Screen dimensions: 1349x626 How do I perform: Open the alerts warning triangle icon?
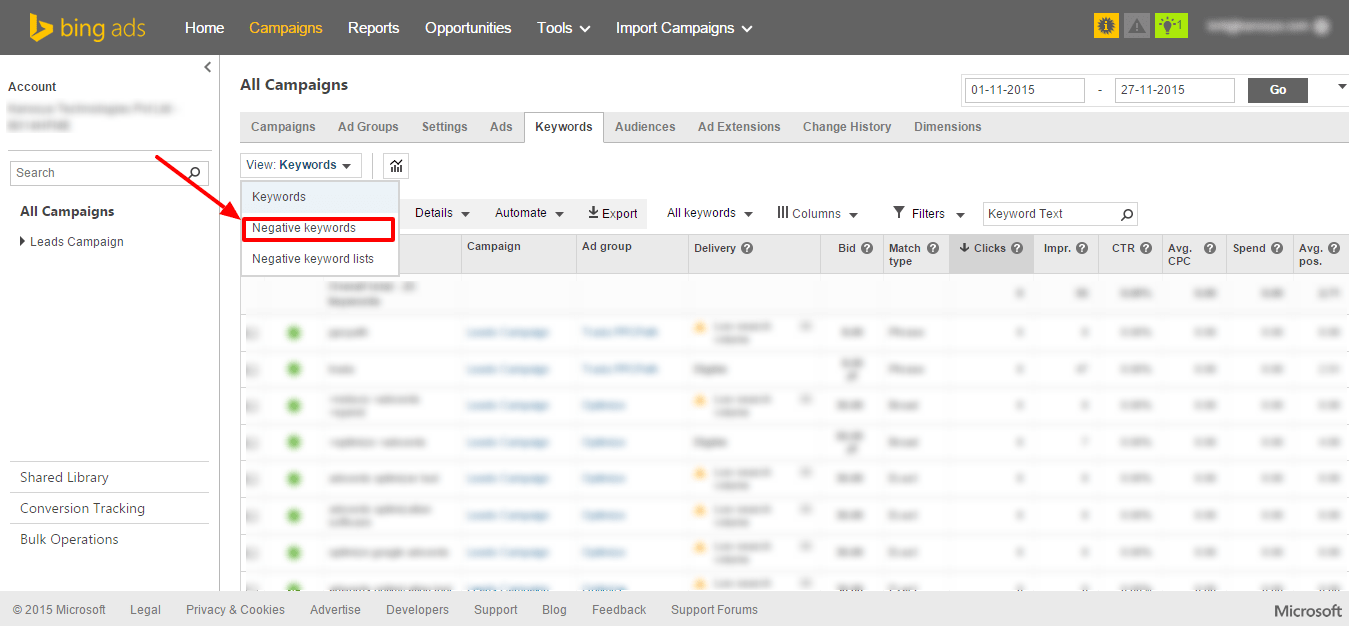coord(1137,25)
